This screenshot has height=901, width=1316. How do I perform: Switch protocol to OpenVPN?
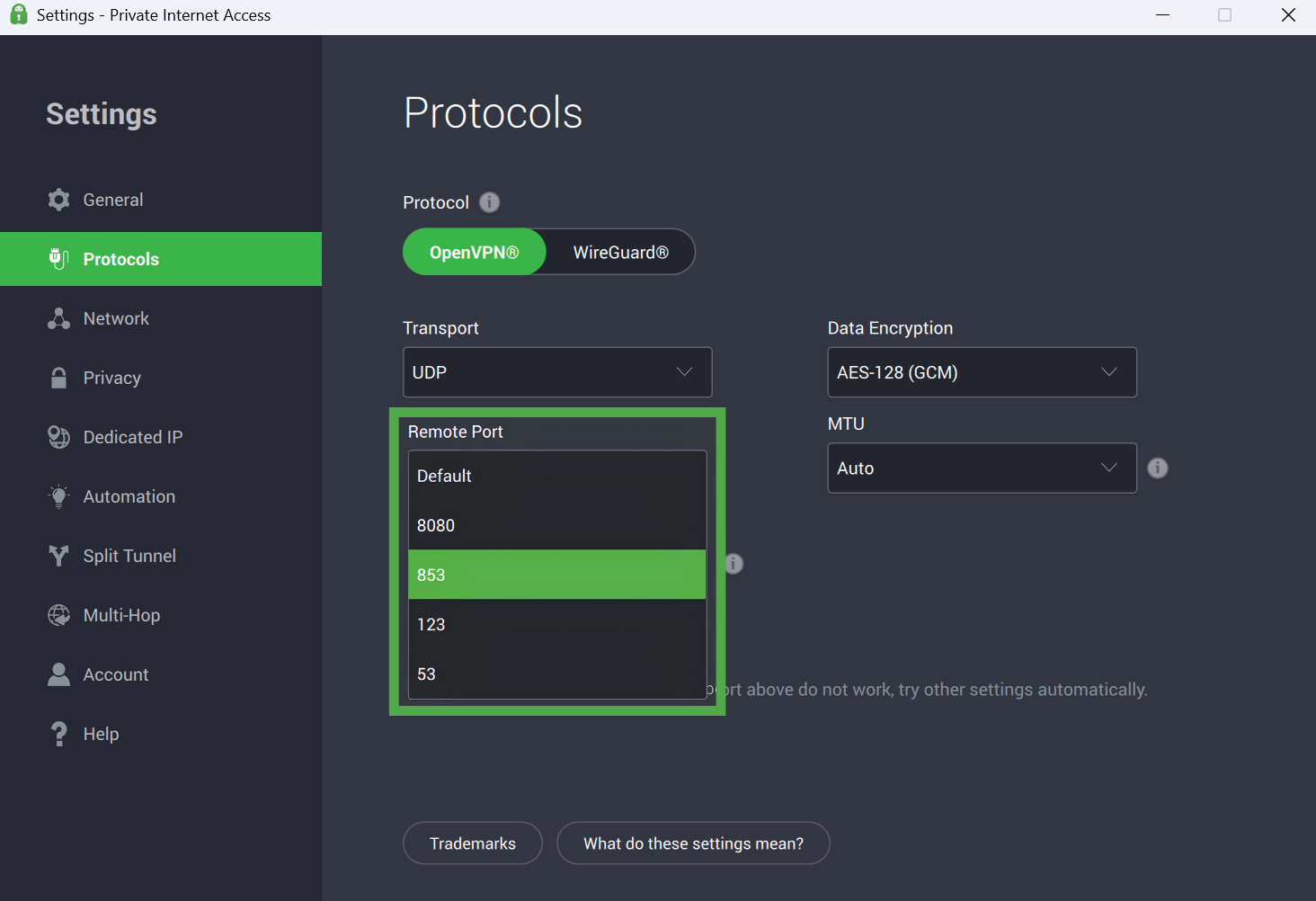[474, 252]
